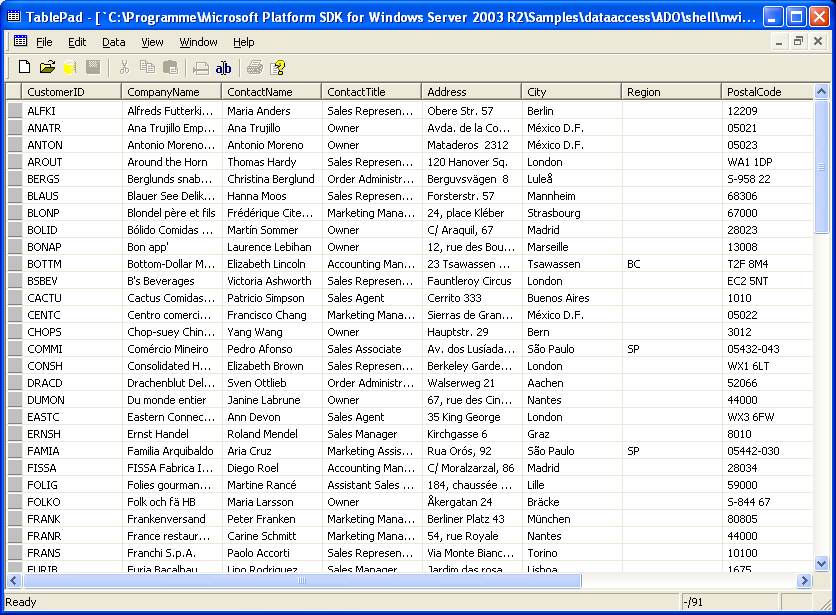Click the contact 'Martín Sommer'

click(262, 230)
